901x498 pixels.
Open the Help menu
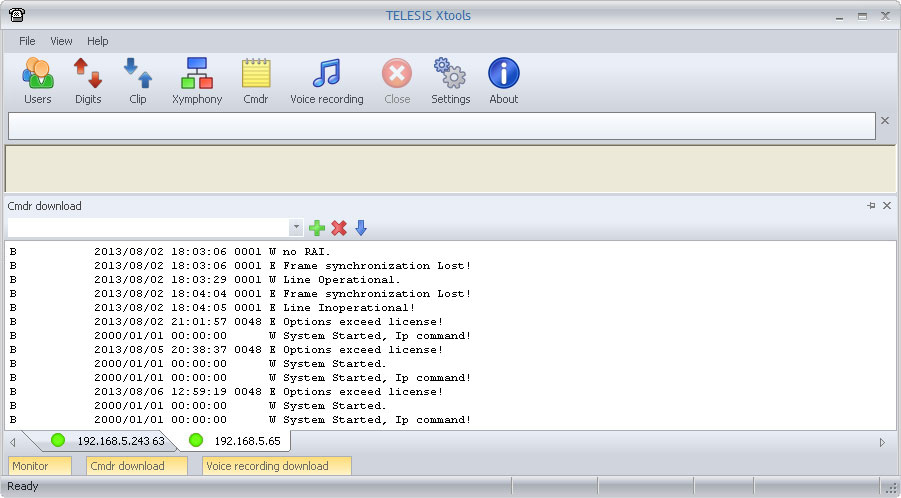[97, 41]
